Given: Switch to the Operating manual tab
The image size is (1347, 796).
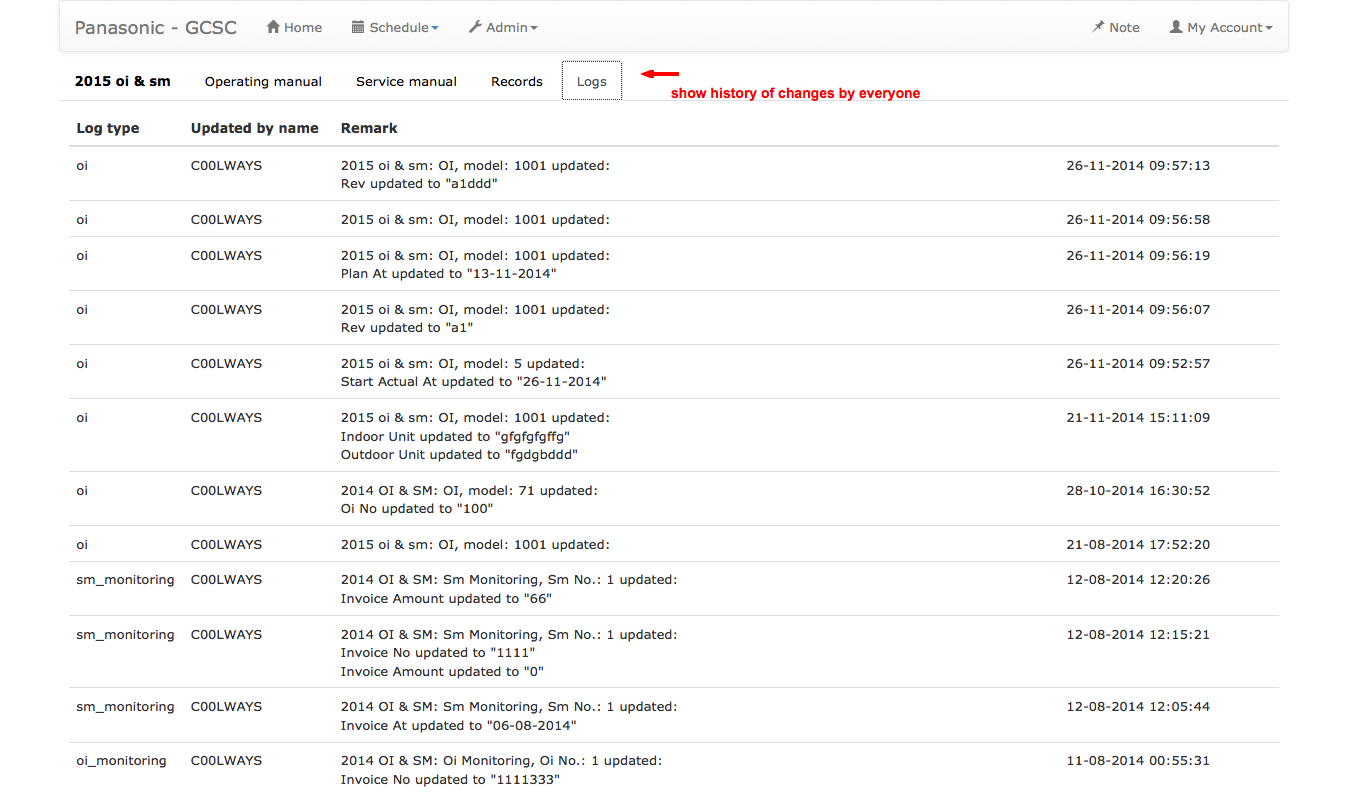Looking at the screenshot, I should [263, 82].
